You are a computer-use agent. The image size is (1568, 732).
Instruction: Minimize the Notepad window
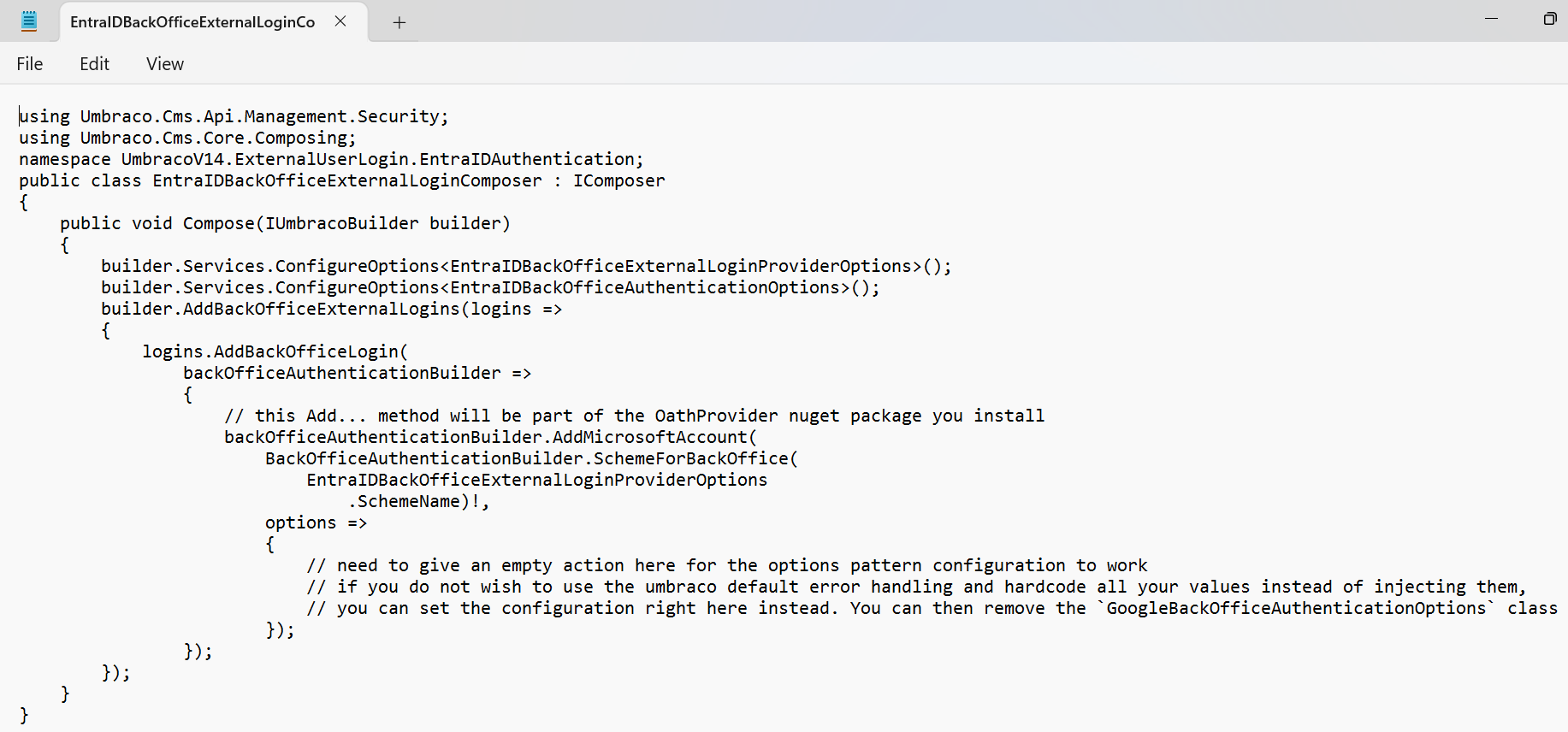pyautogui.click(x=1491, y=19)
